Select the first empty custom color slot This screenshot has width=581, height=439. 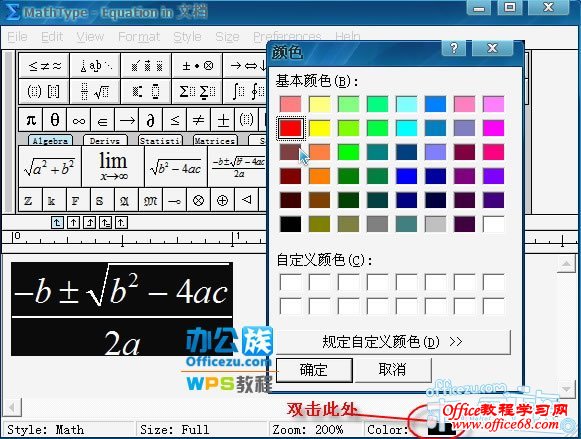(x=290, y=282)
